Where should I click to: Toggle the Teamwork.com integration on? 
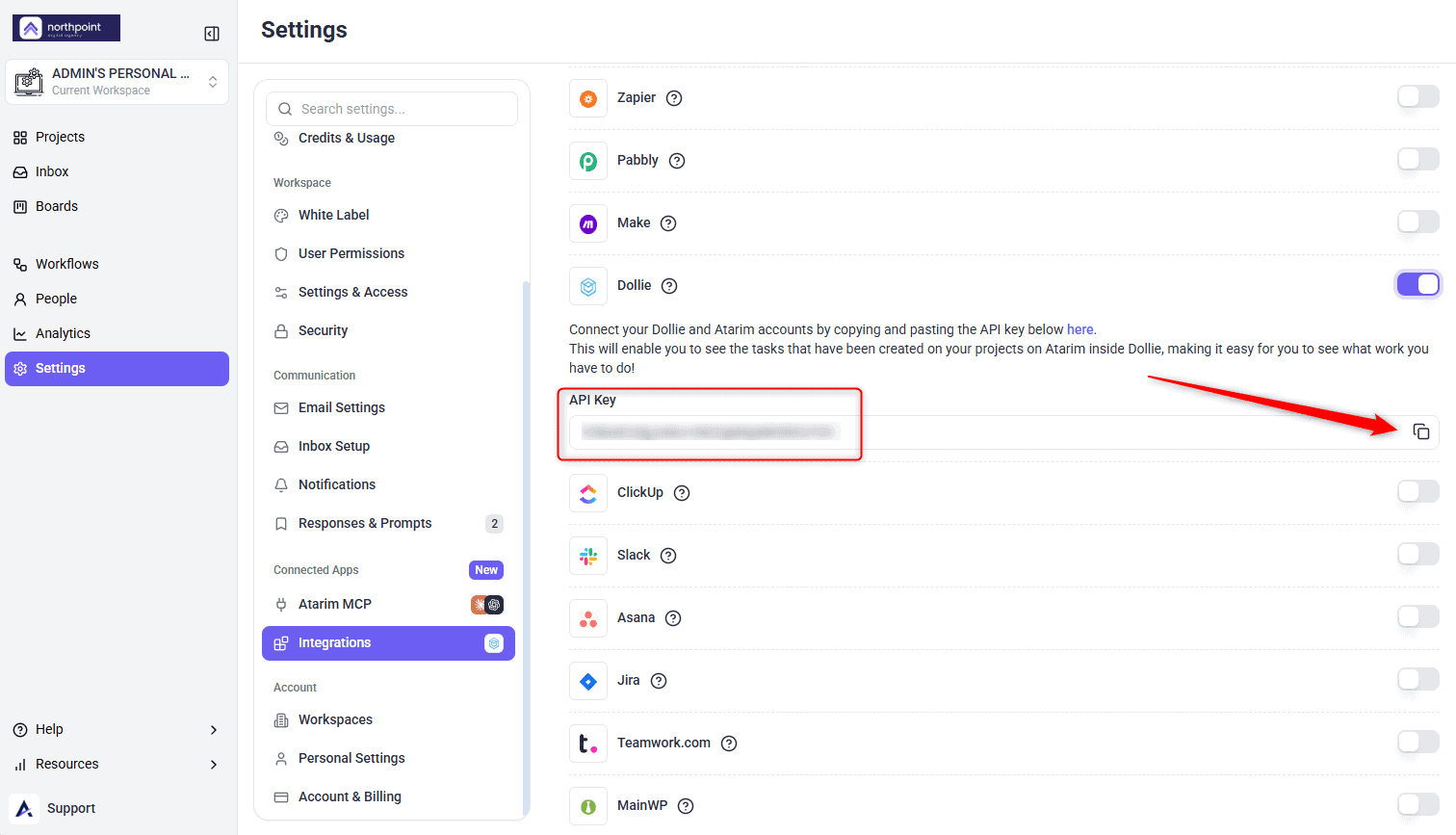coord(1418,742)
